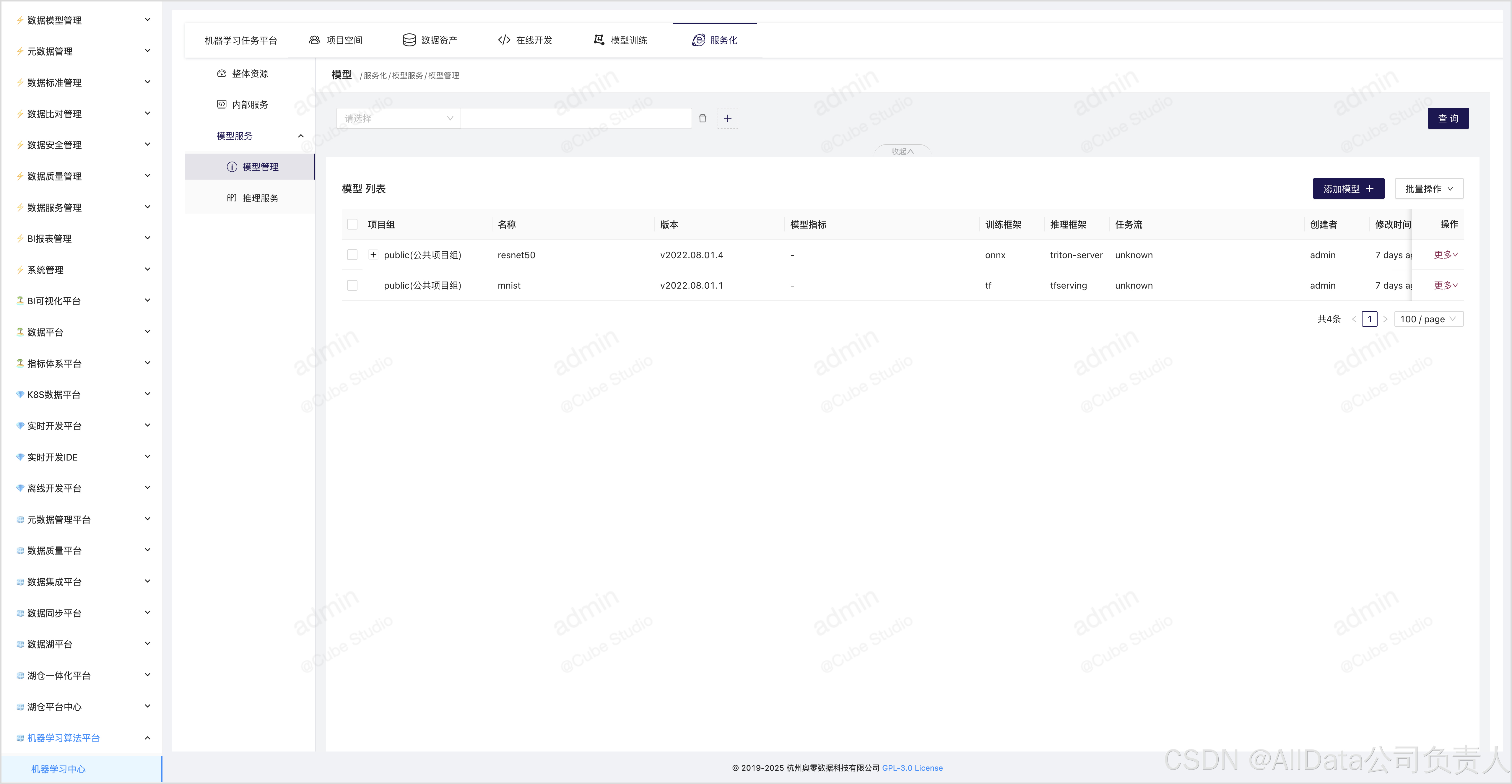Open the 批量操作 dropdown
The height and width of the screenshot is (784, 1512).
click(x=1429, y=189)
